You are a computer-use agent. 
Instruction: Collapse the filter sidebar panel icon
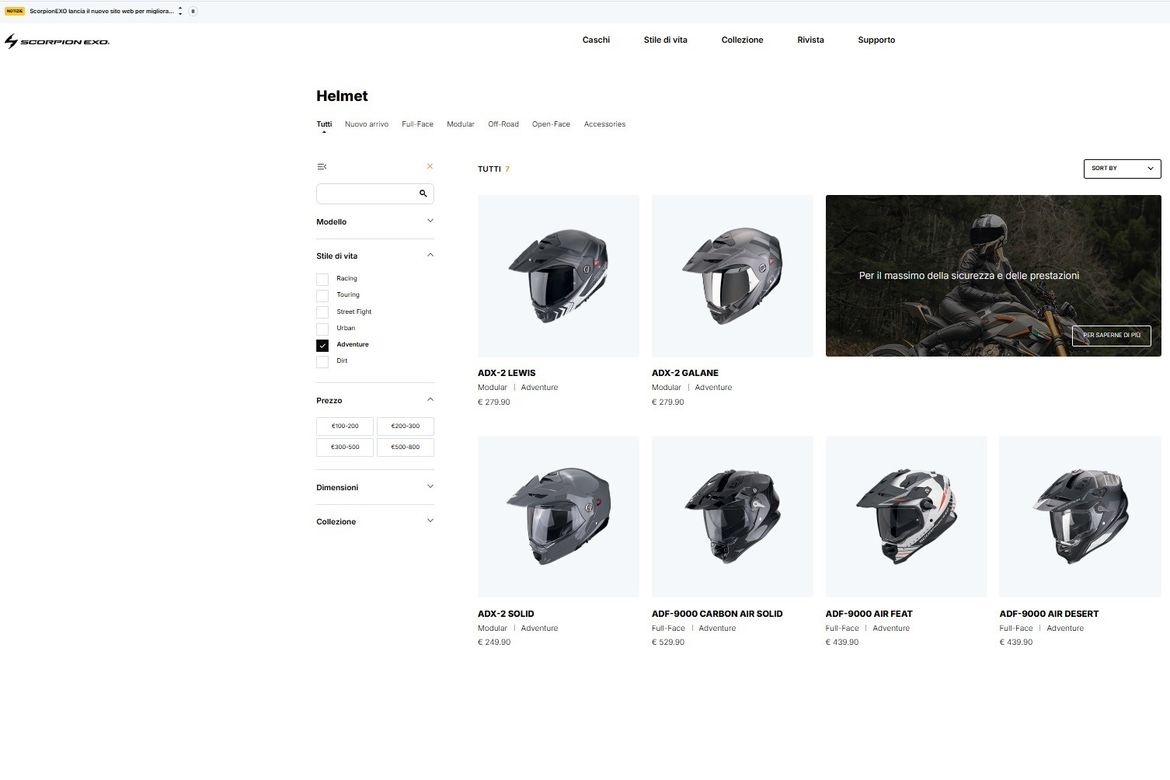tap(322, 166)
